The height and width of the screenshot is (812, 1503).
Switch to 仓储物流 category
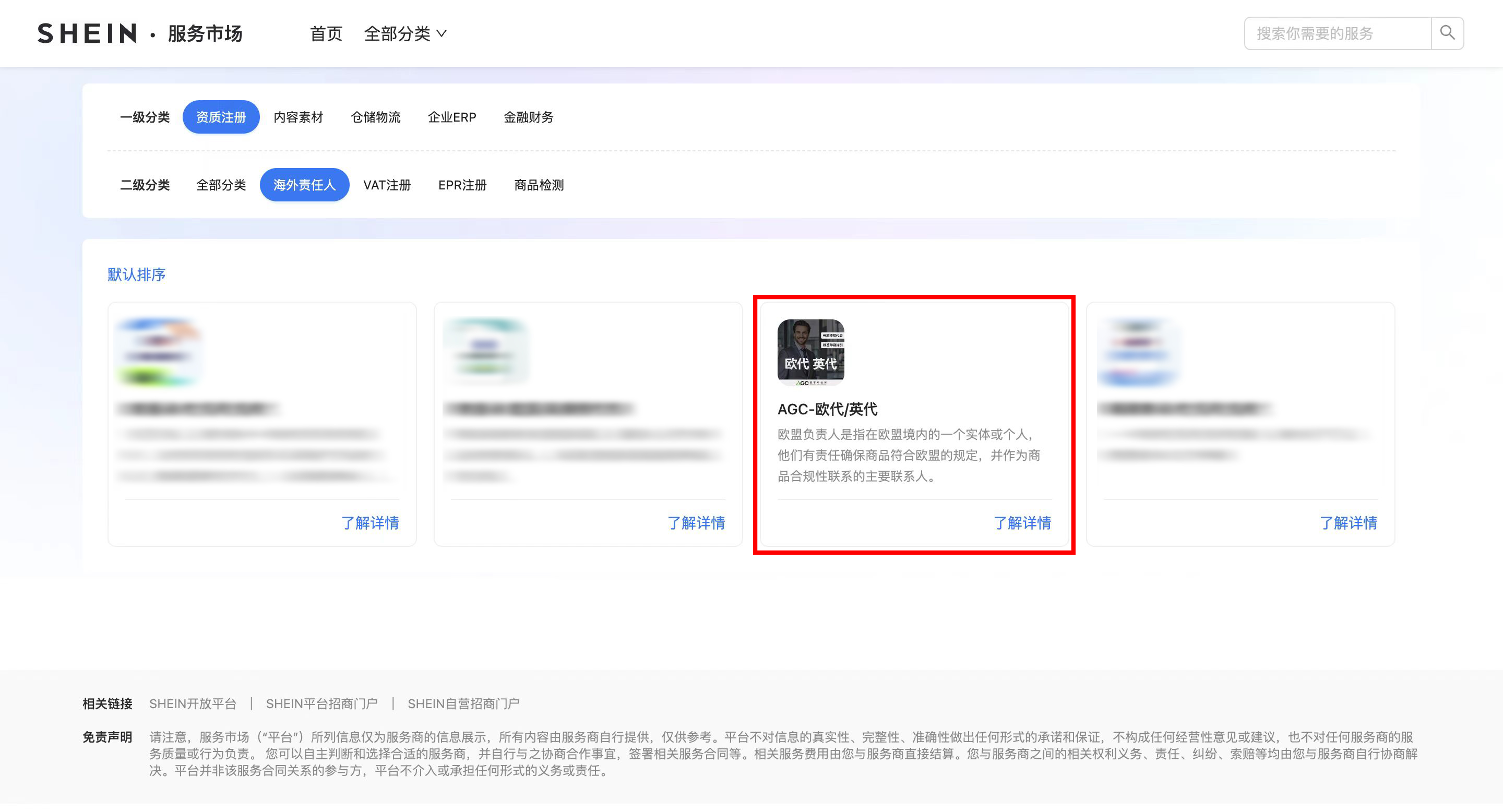coord(375,117)
